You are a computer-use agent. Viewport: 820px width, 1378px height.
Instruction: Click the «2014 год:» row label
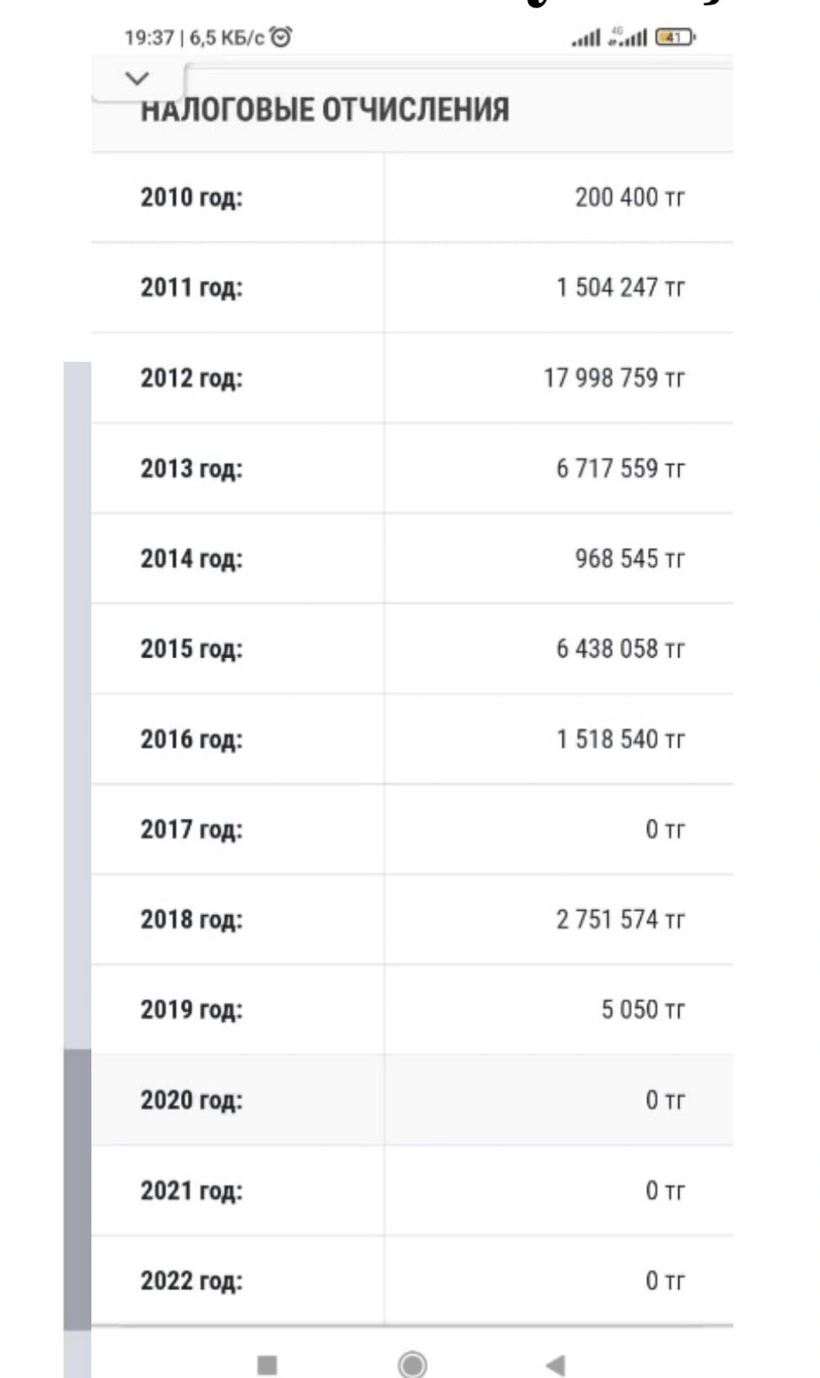pyautogui.click(x=192, y=559)
